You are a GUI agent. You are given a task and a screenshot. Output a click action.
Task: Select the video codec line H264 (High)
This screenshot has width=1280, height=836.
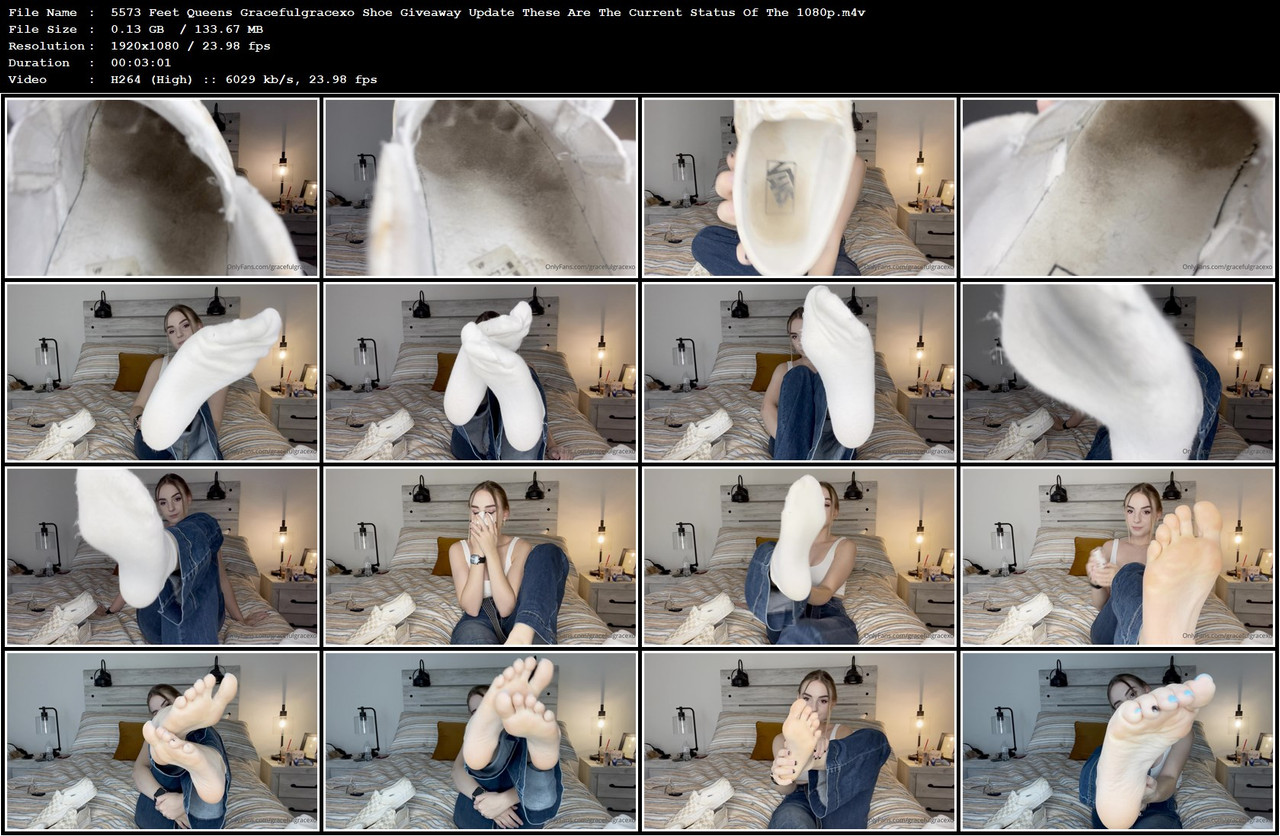pyautogui.click(x=152, y=79)
